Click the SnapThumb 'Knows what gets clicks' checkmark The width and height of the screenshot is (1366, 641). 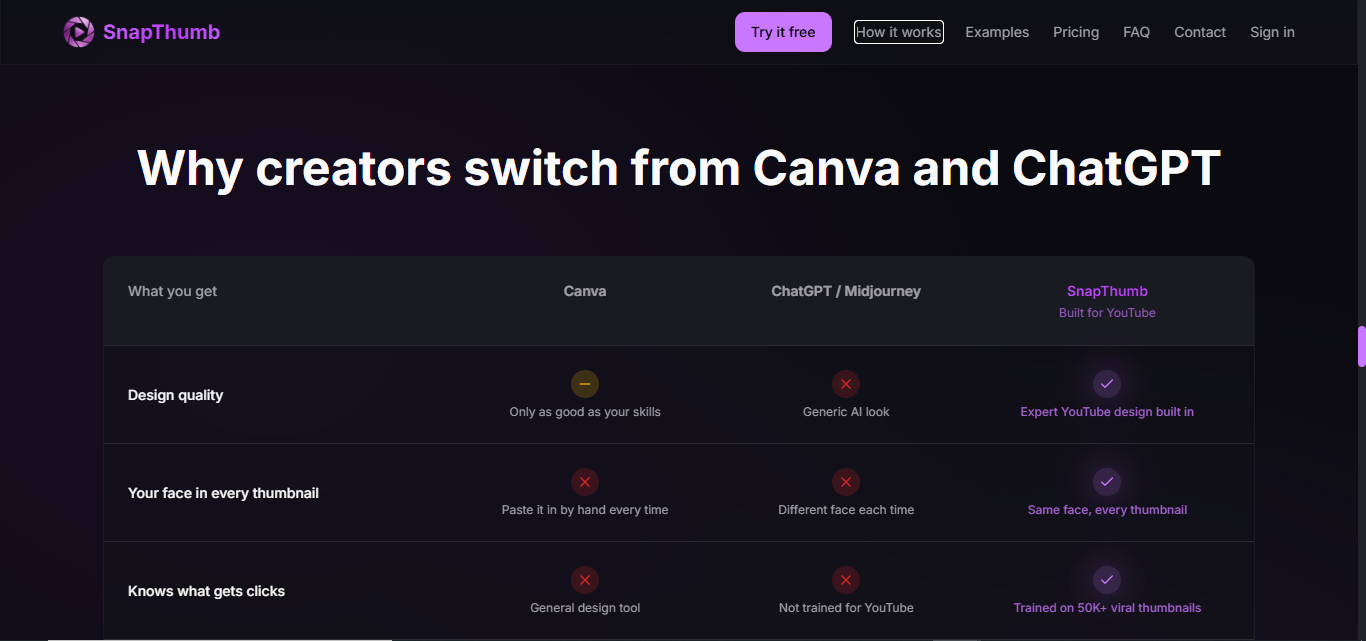point(1107,580)
